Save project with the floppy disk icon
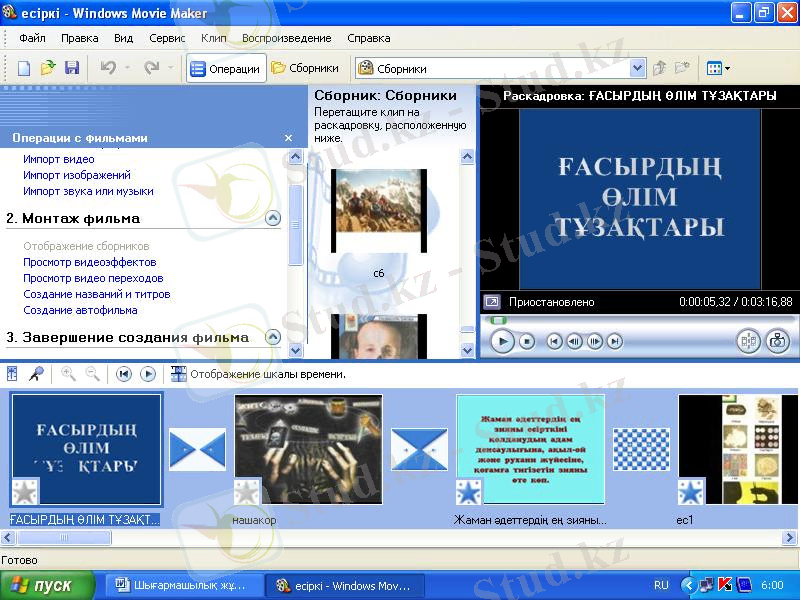 [x=72, y=69]
